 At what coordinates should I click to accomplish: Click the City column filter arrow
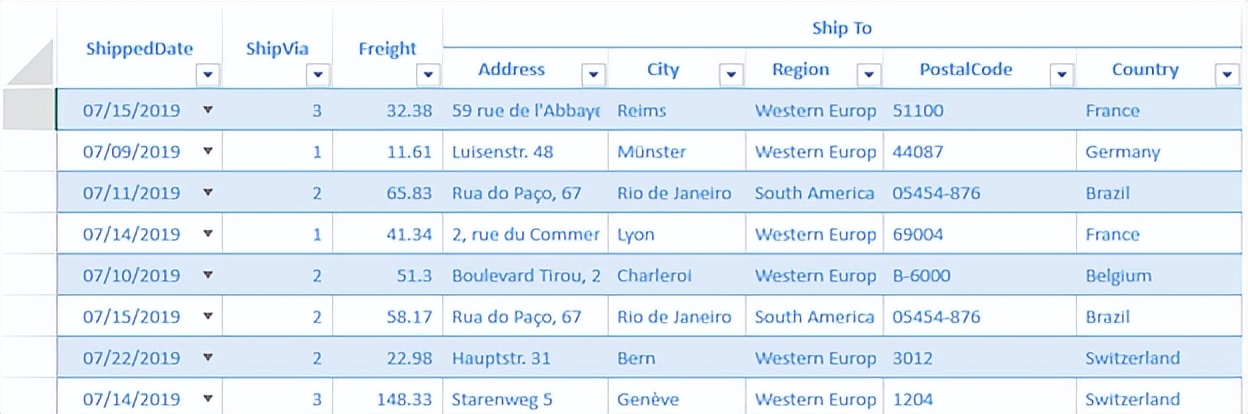pos(732,74)
